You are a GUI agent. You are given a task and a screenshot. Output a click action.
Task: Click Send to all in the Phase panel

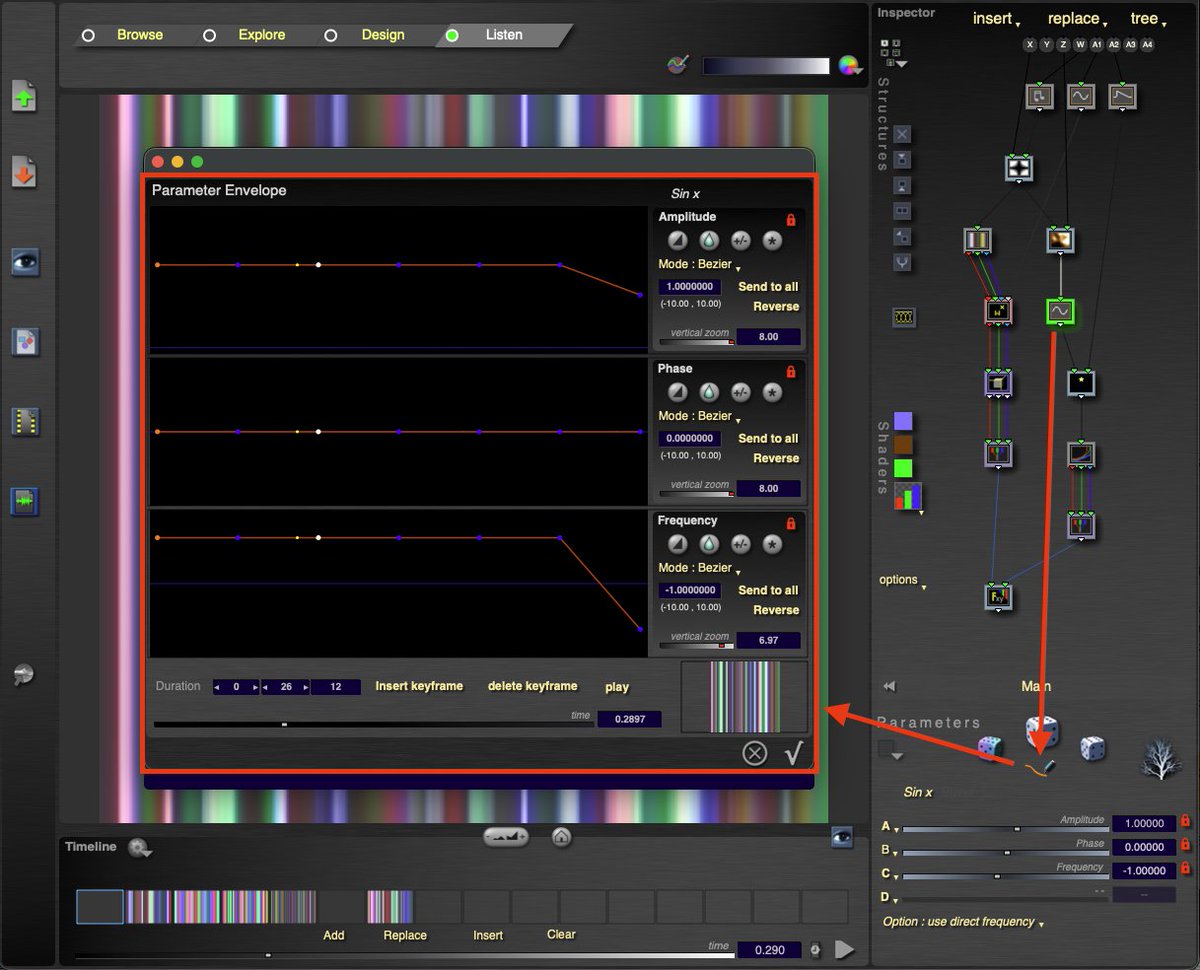(768, 438)
